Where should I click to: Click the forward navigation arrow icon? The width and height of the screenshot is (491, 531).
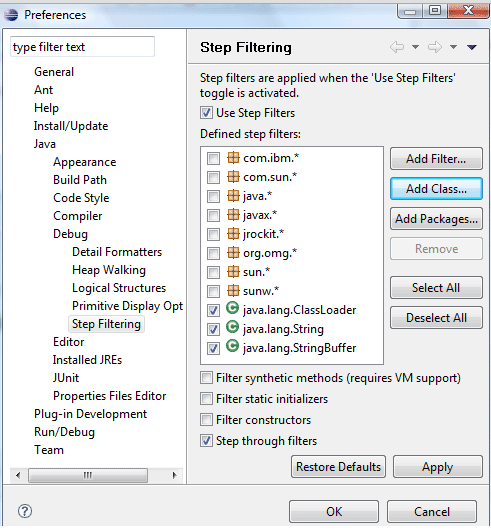[435, 47]
